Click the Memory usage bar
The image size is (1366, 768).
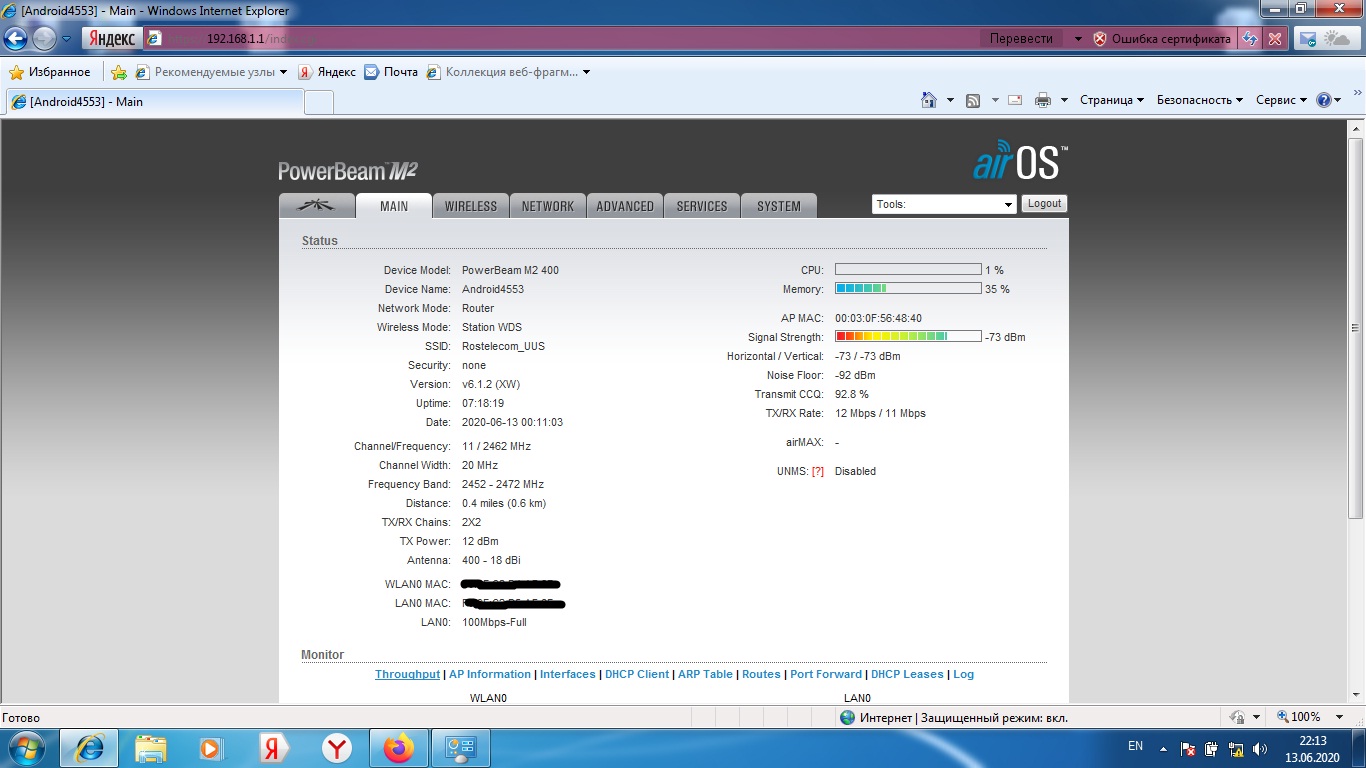pyautogui.click(x=908, y=289)
